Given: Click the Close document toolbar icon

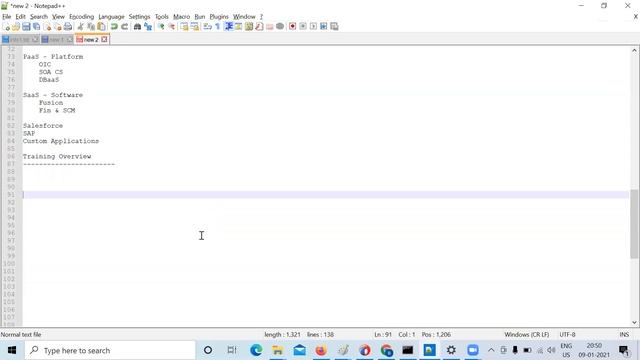Looking at the screenshot, I should (x=47, y=27).
